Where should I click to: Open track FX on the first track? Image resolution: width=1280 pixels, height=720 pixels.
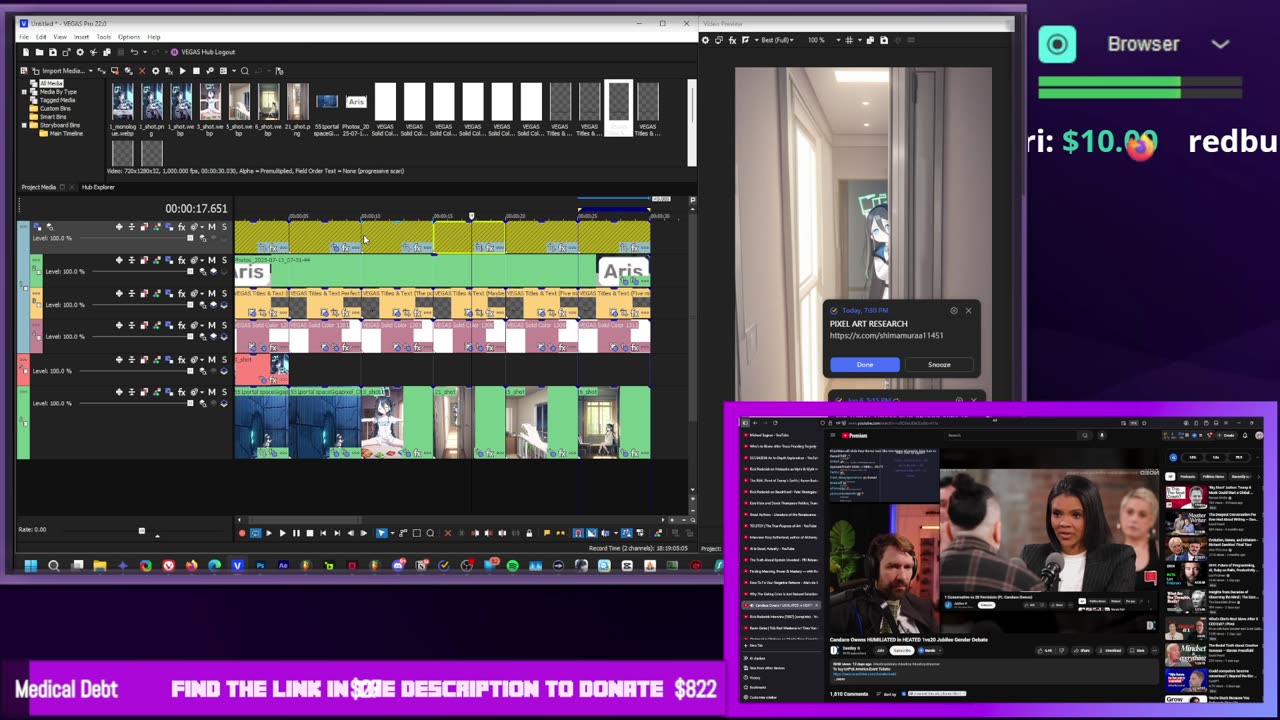pyautogui.click(x=181, y=227)
